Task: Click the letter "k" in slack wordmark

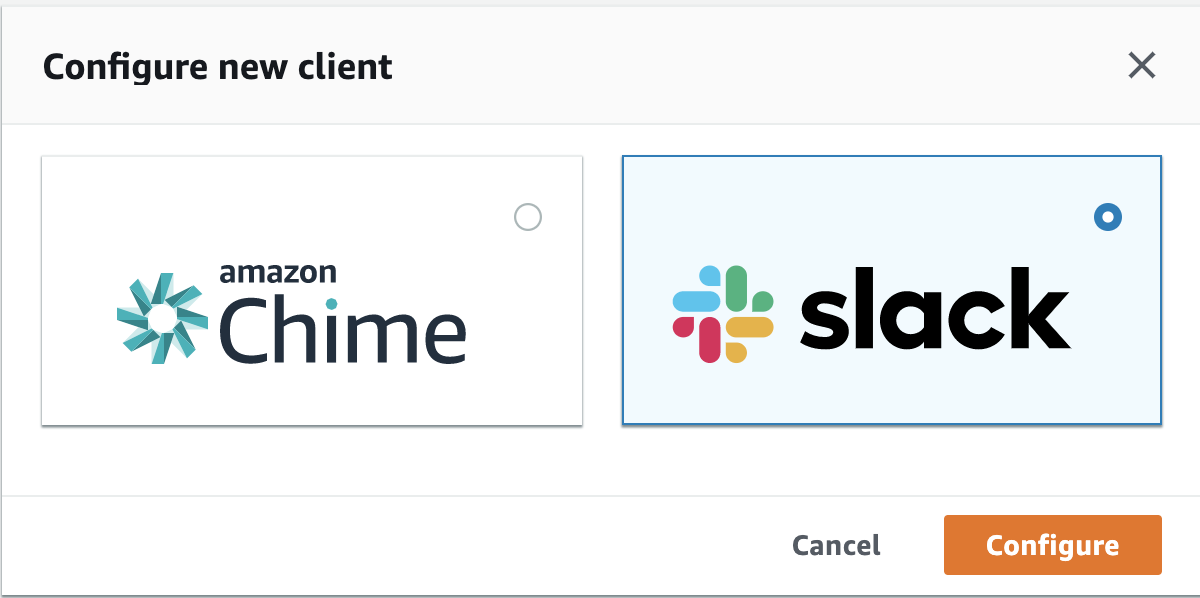Action: (x=1036, y=309)
